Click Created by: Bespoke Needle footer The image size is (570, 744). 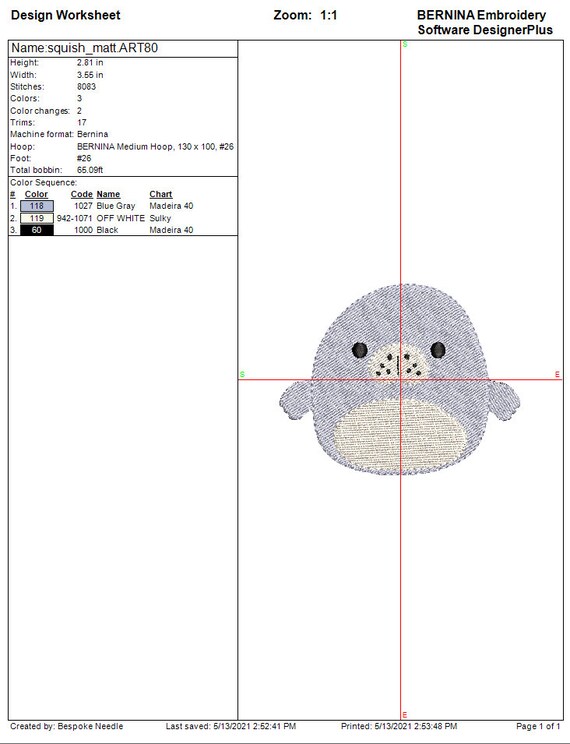66,726
